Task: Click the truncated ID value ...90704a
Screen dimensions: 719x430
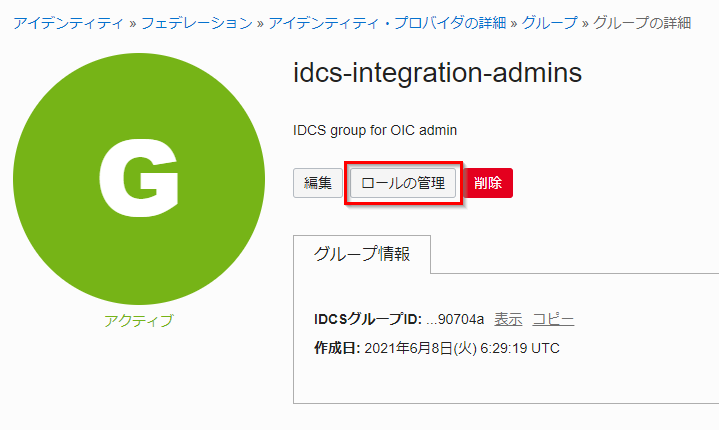Action: (x=455, y=319)
